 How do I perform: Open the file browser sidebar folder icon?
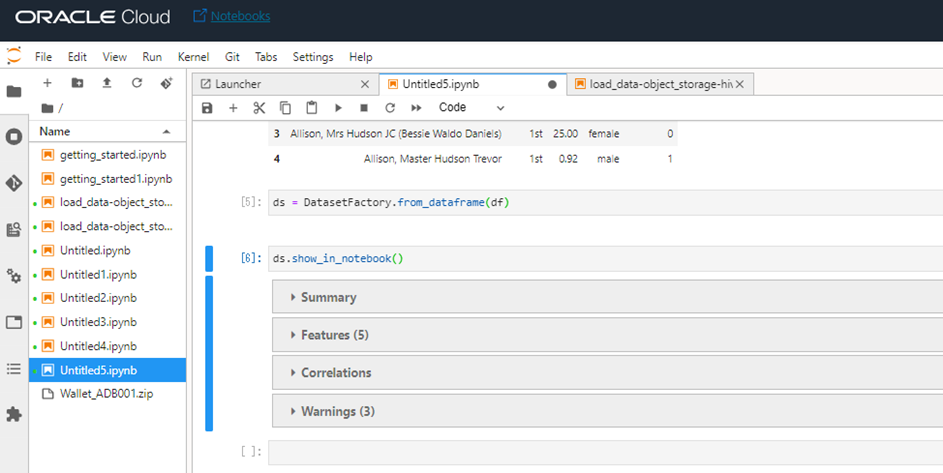pyautogui.click(x=14, y=91)
